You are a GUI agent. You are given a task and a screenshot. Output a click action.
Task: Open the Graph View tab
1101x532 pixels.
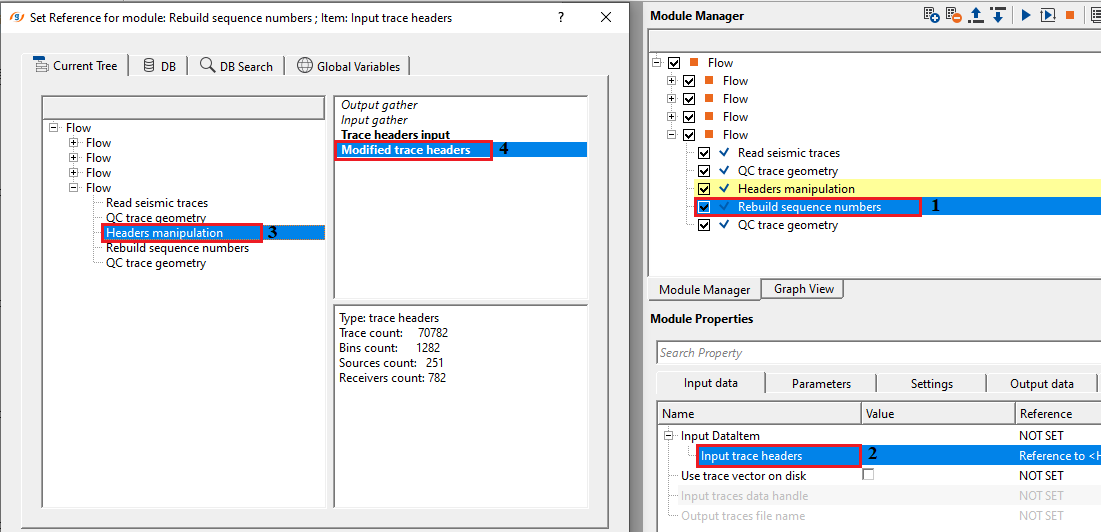tap(804, 289)
